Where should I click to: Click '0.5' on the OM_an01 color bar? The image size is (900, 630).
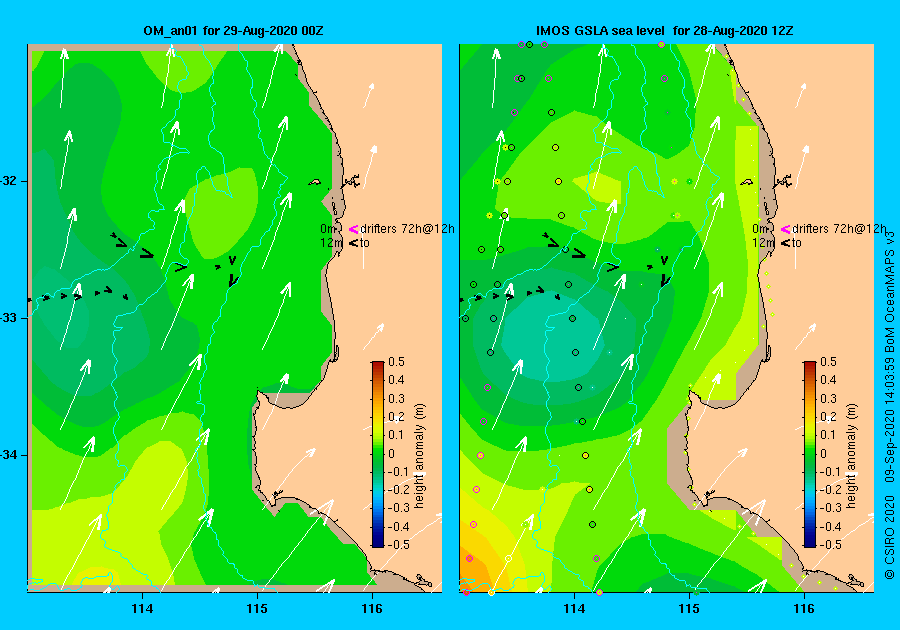396,362
